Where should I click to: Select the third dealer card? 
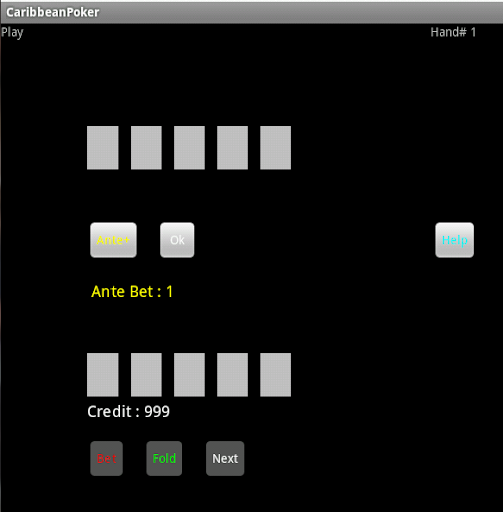(189, 148)
